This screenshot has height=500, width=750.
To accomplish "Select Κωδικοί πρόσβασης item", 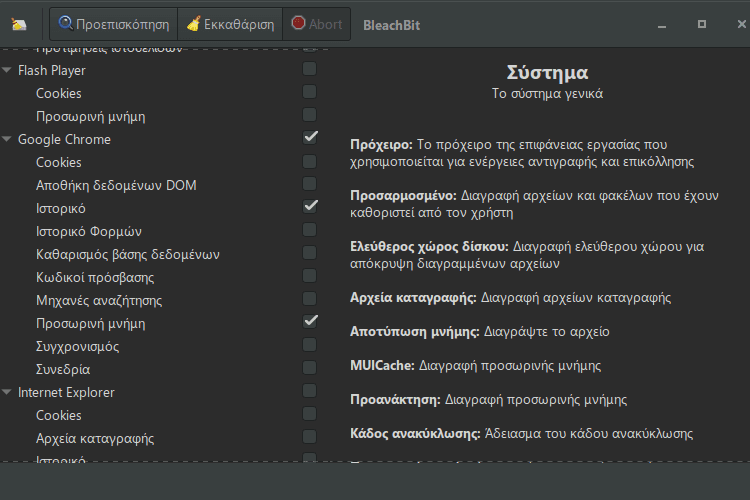I will pos(95,277).
